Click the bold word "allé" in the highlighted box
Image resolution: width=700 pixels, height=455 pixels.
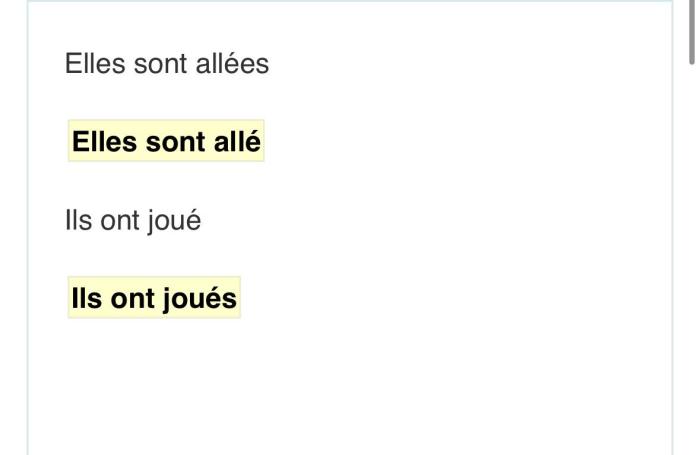tap(238, 142)
